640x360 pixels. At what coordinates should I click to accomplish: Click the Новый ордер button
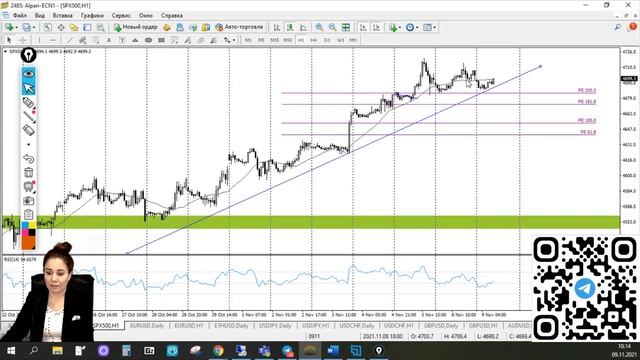136,27
